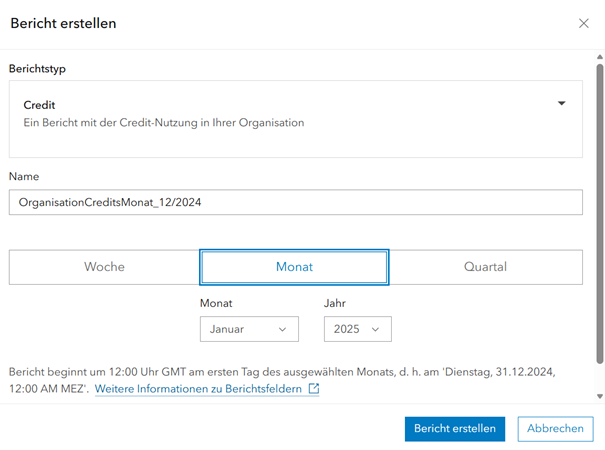Select the Woche period tab
The image size is (605, 450).
pos(104,267)
